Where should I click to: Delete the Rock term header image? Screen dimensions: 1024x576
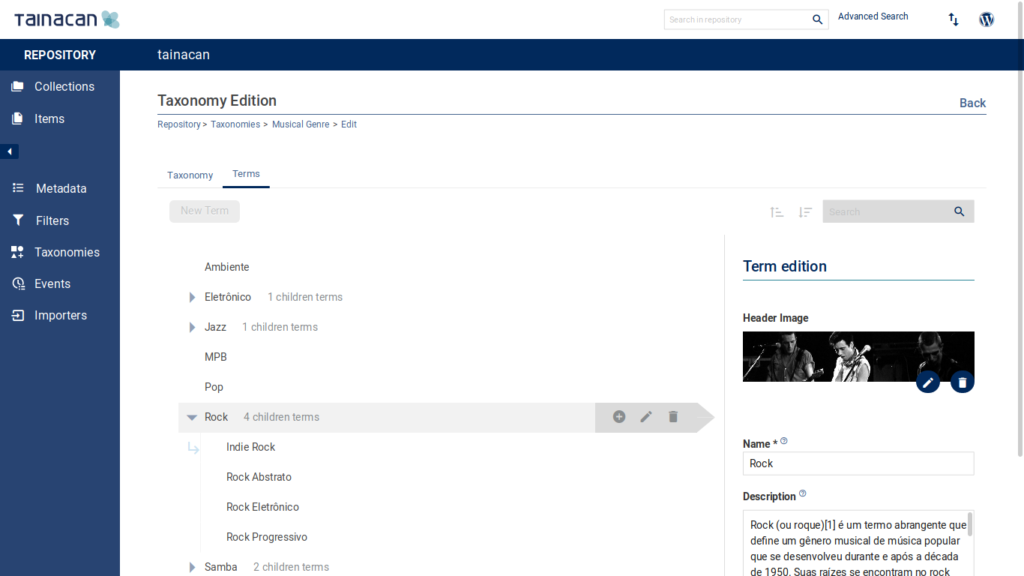point(962,381)
